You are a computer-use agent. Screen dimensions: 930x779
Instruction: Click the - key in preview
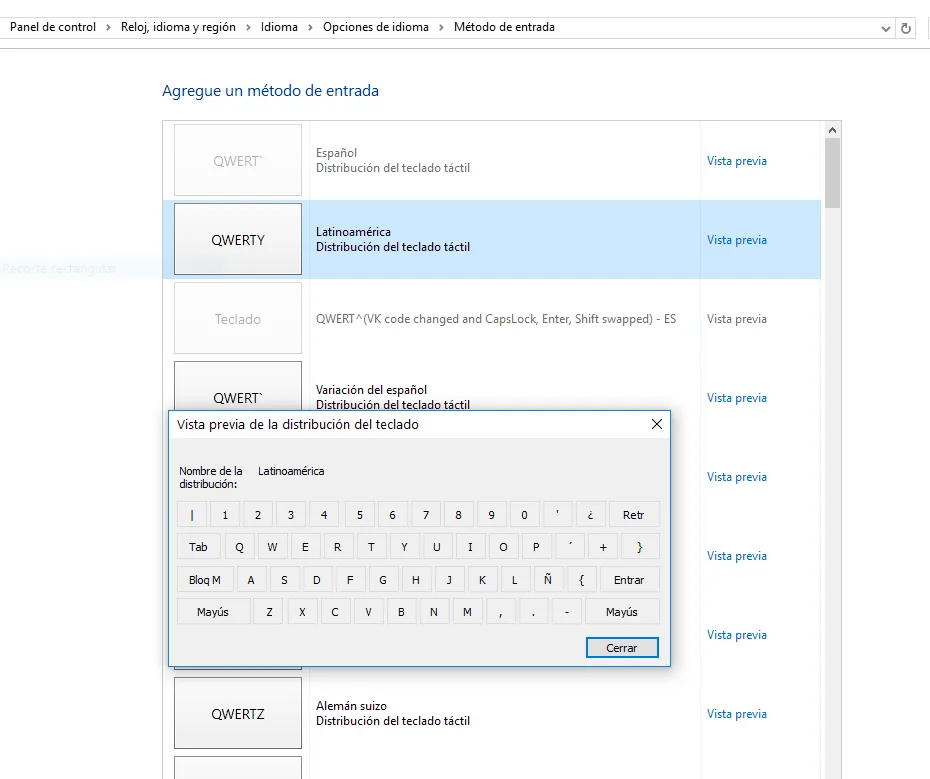[567, 612]
